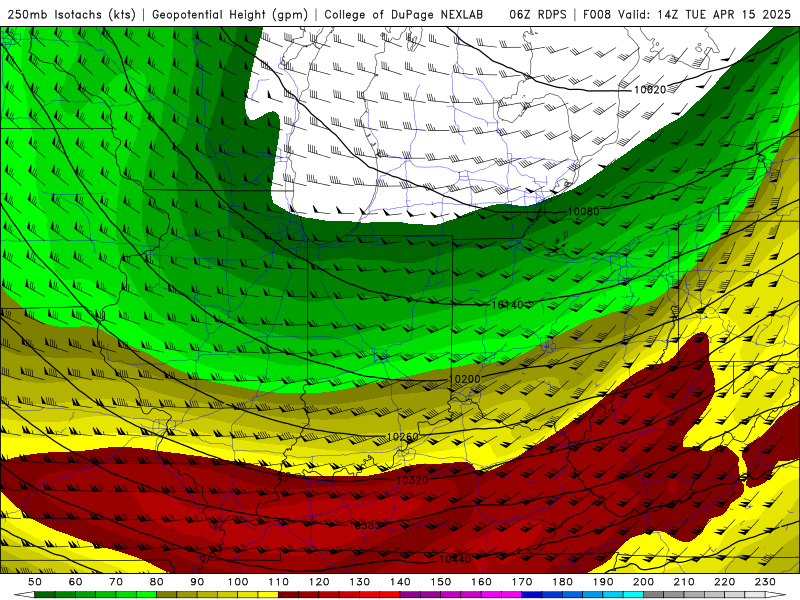Viewport: 800px width, 600px height.
Task: Click the 10140 height contour label
Action: click(x=507, y=305)
